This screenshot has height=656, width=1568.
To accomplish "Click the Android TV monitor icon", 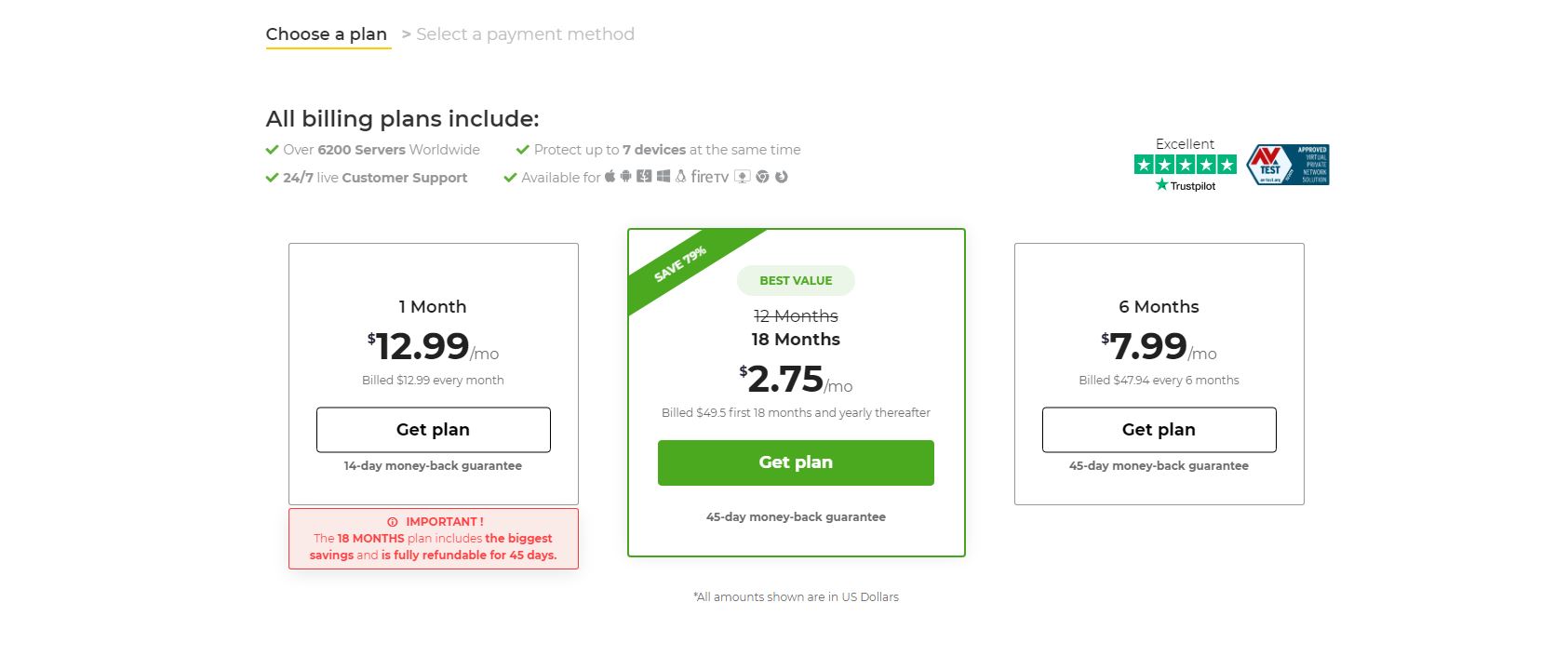I will click(x=743, y=176).
